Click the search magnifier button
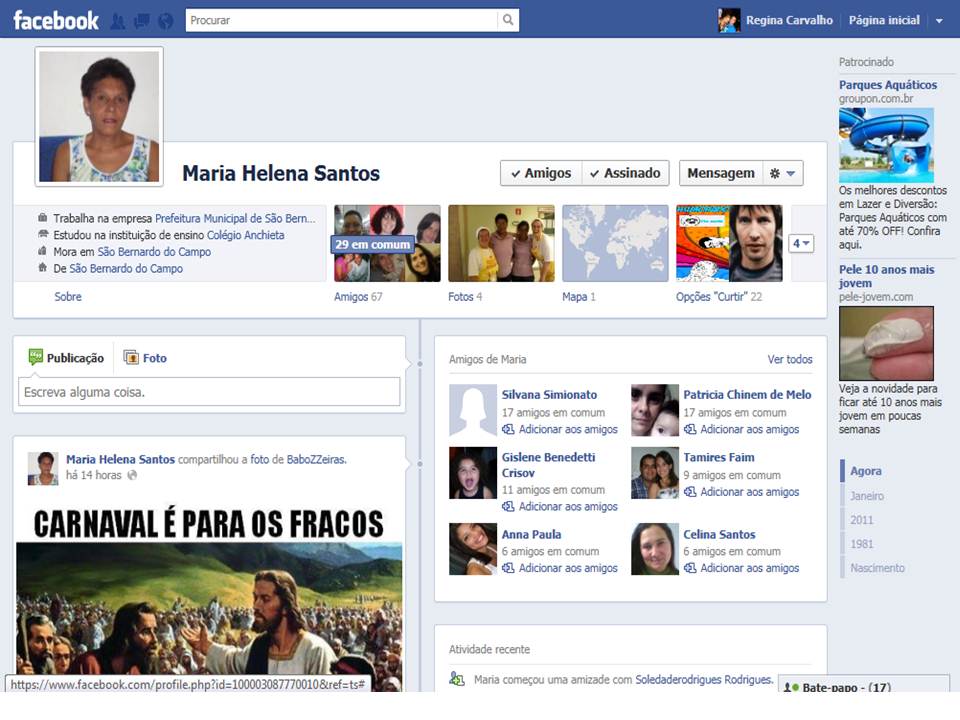960x720 pixels. 508,20
